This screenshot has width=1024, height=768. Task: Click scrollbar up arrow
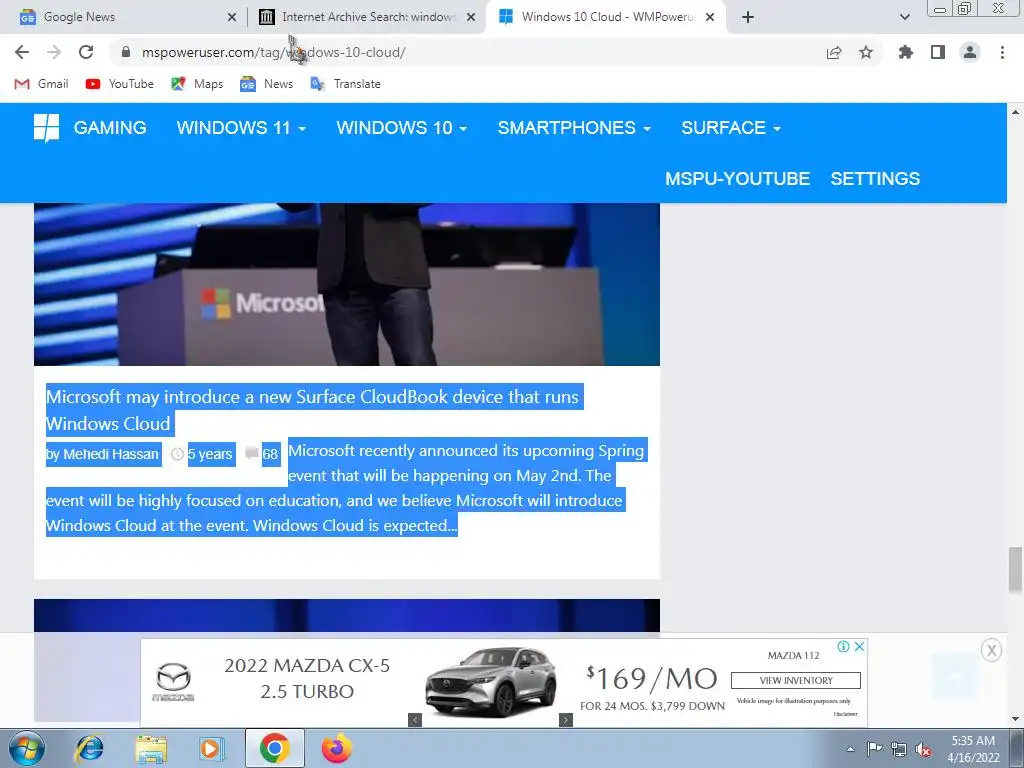pos(1015,112)
